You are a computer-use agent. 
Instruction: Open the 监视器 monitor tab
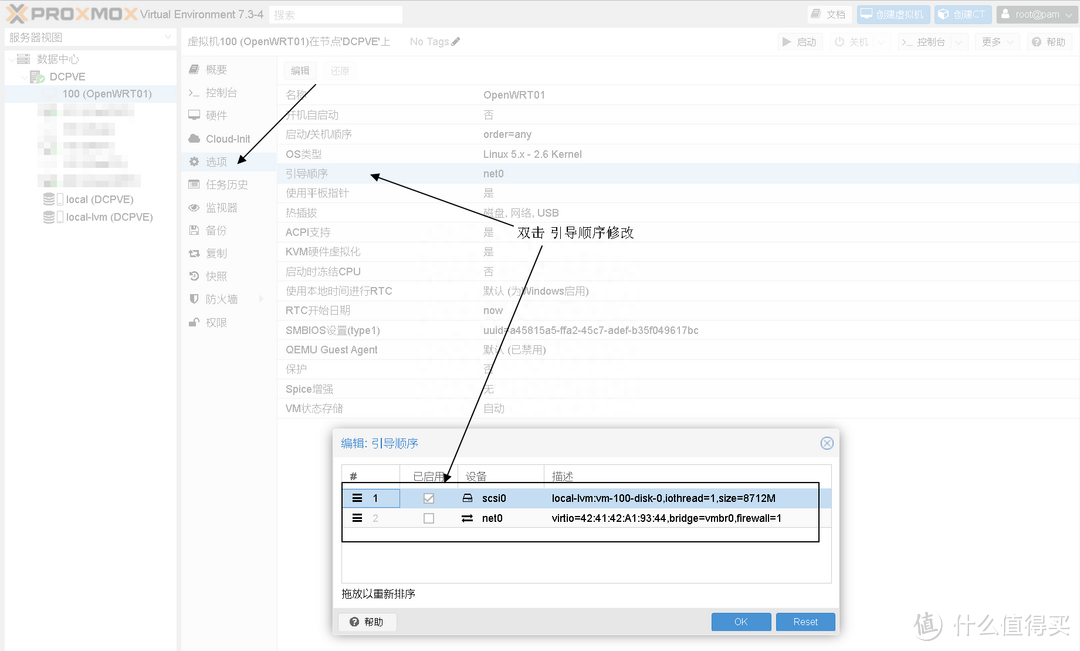point(221,207)
